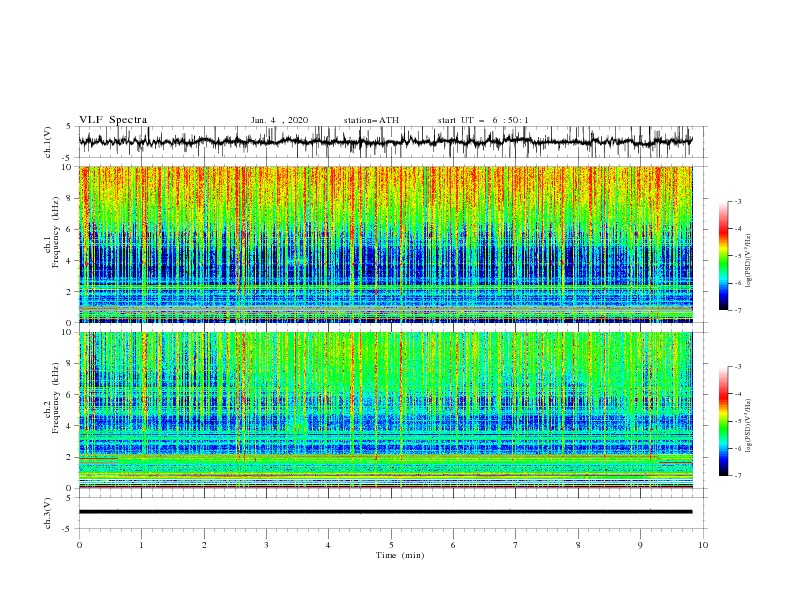Click the ch.1(V) axis label

[48, 142]
